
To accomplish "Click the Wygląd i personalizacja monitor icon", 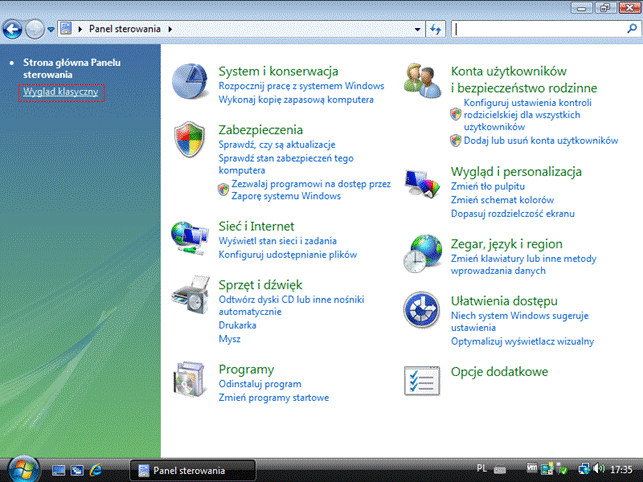I will 422,184.
